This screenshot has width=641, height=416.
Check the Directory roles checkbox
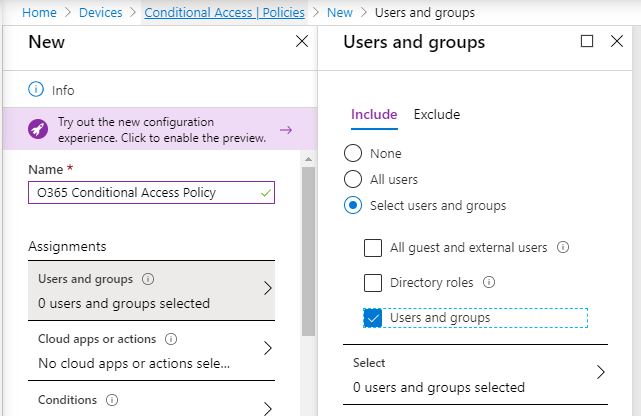click(373, 283)
